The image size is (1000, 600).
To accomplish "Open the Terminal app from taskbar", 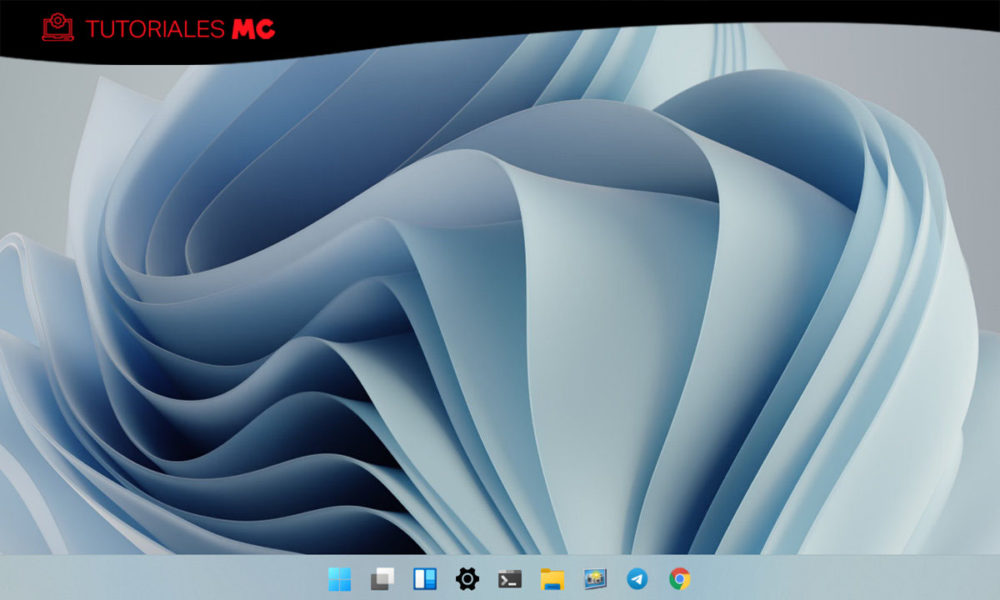I will point(510,579).
